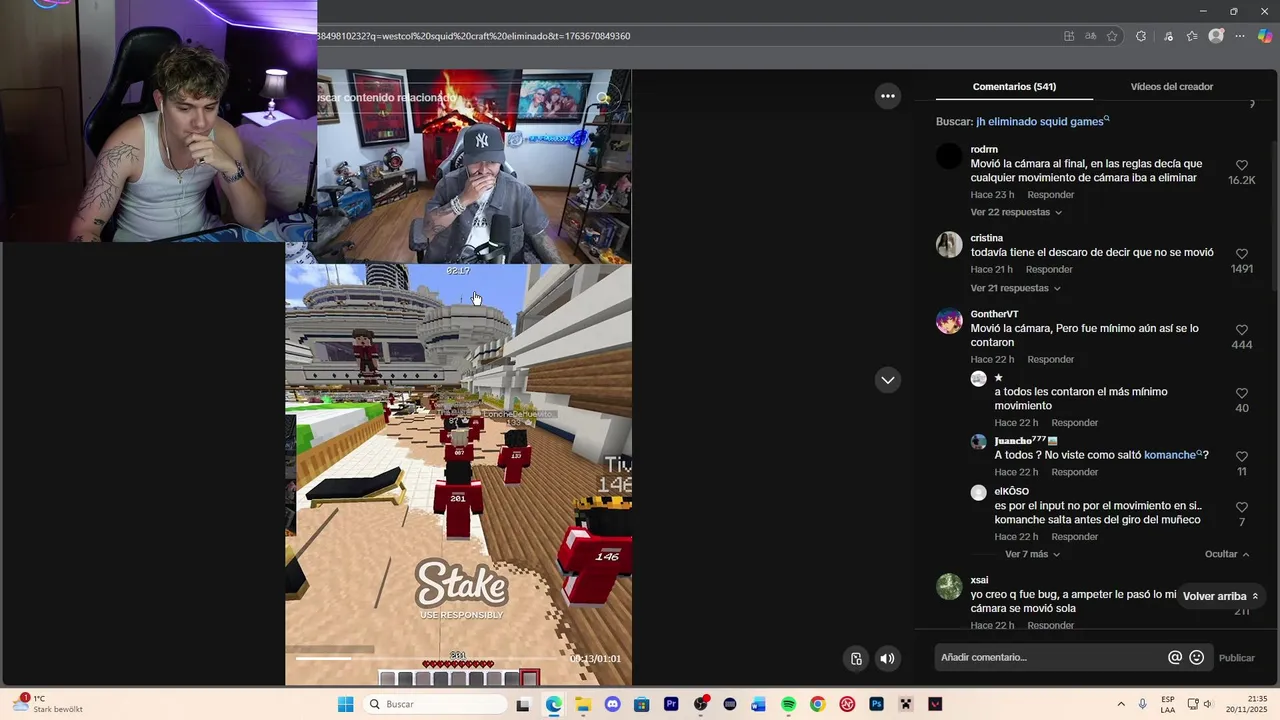
Task: Like cristina's comment with the heart
Action: point(1241,254)
